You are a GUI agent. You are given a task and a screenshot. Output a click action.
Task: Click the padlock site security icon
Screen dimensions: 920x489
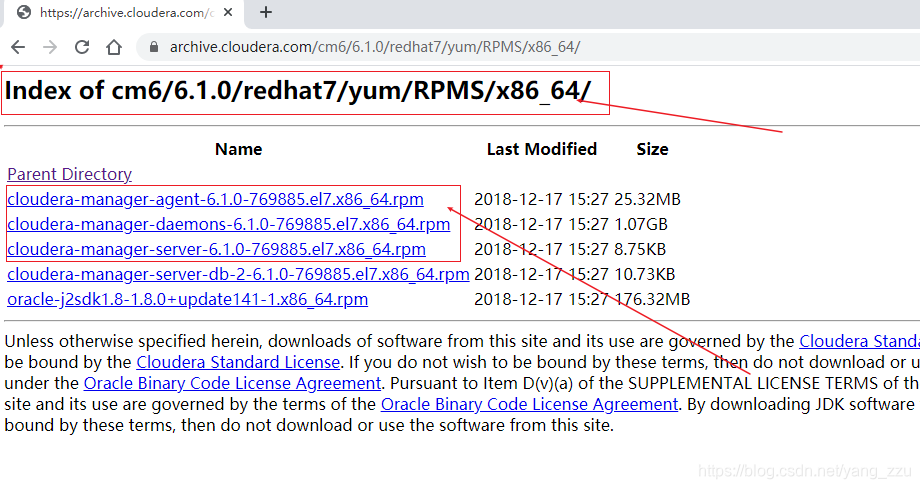(154, 47)
